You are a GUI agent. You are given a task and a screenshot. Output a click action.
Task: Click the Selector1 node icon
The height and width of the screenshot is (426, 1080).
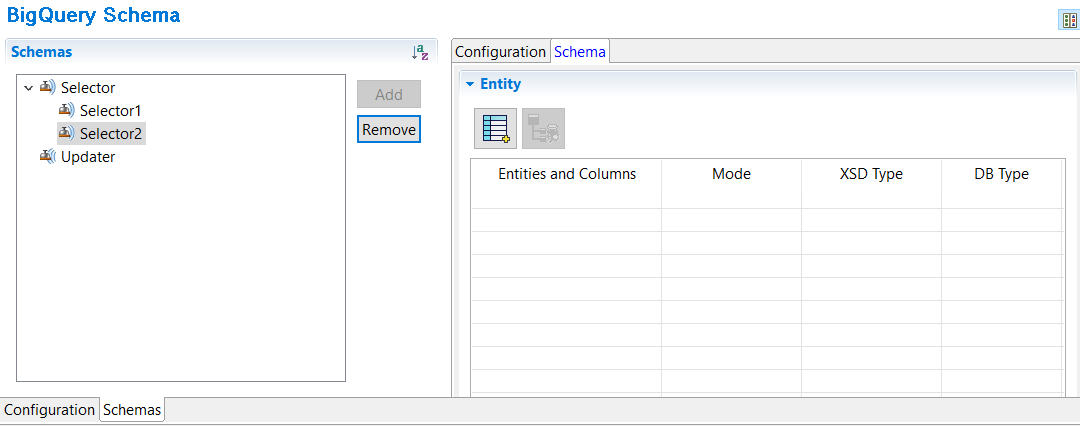[x=66, y=110]
